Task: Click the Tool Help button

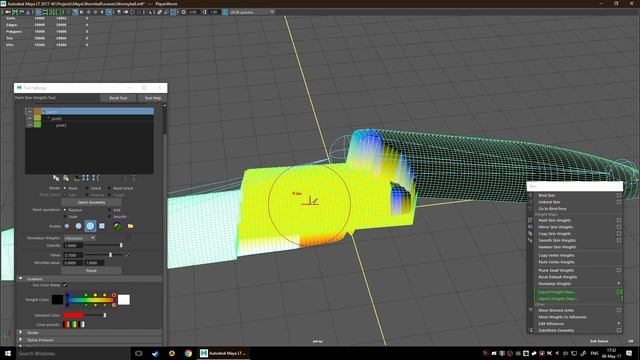Action: [x=153, y=98]
